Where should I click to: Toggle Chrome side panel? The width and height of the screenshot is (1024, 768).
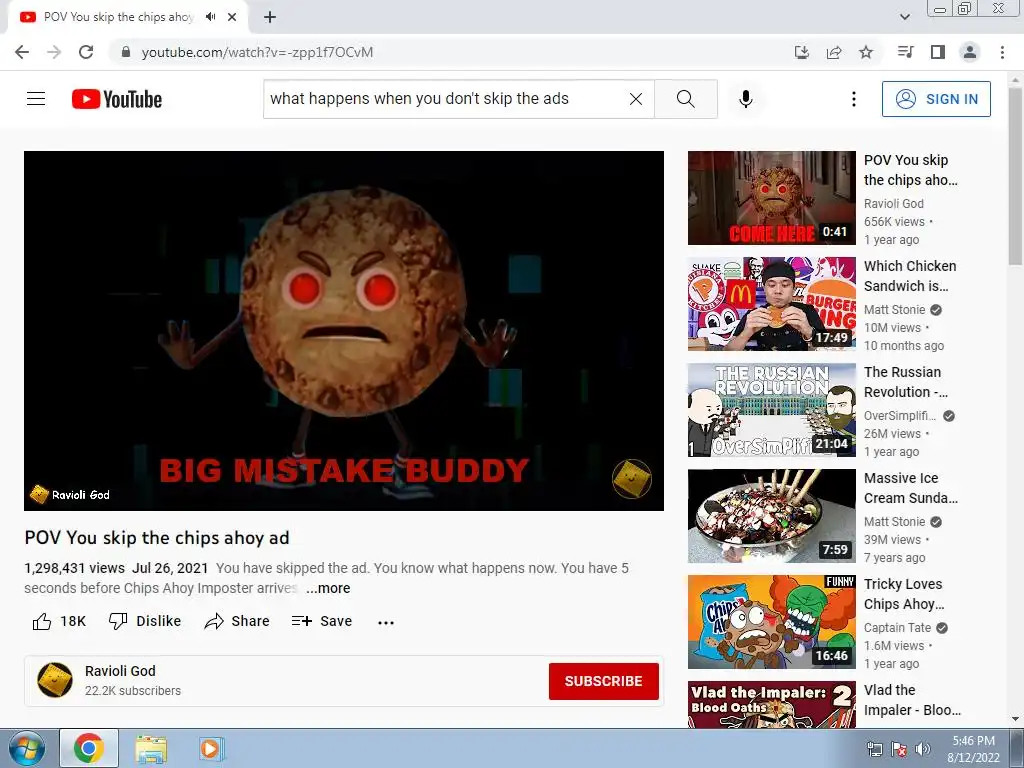point(938,52)
